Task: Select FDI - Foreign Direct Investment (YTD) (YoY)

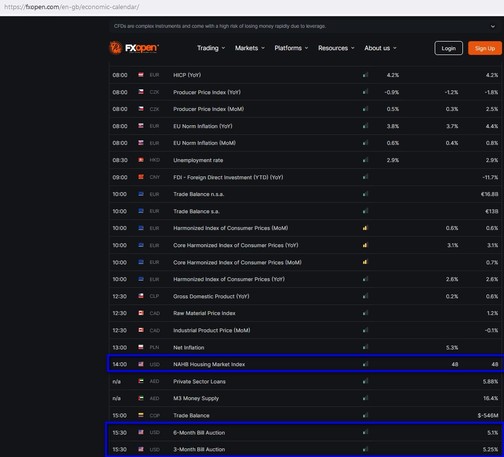Action: coord(228,177)
